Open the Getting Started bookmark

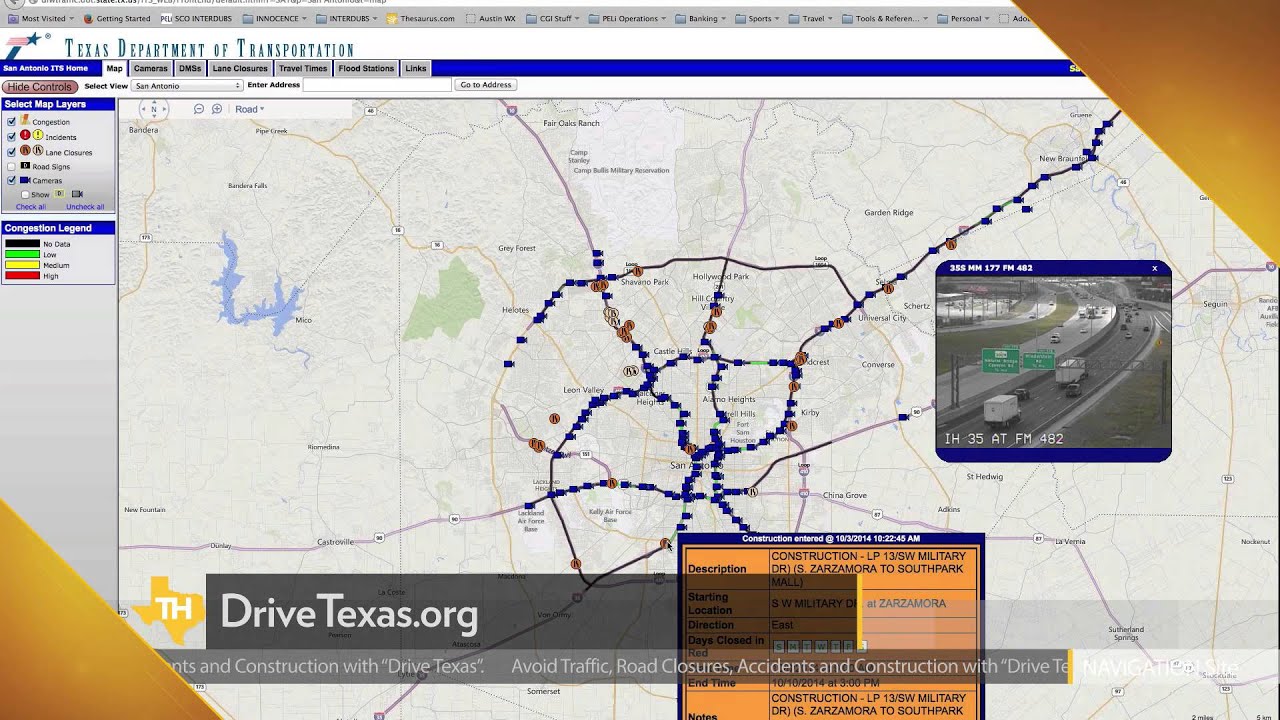118,18
